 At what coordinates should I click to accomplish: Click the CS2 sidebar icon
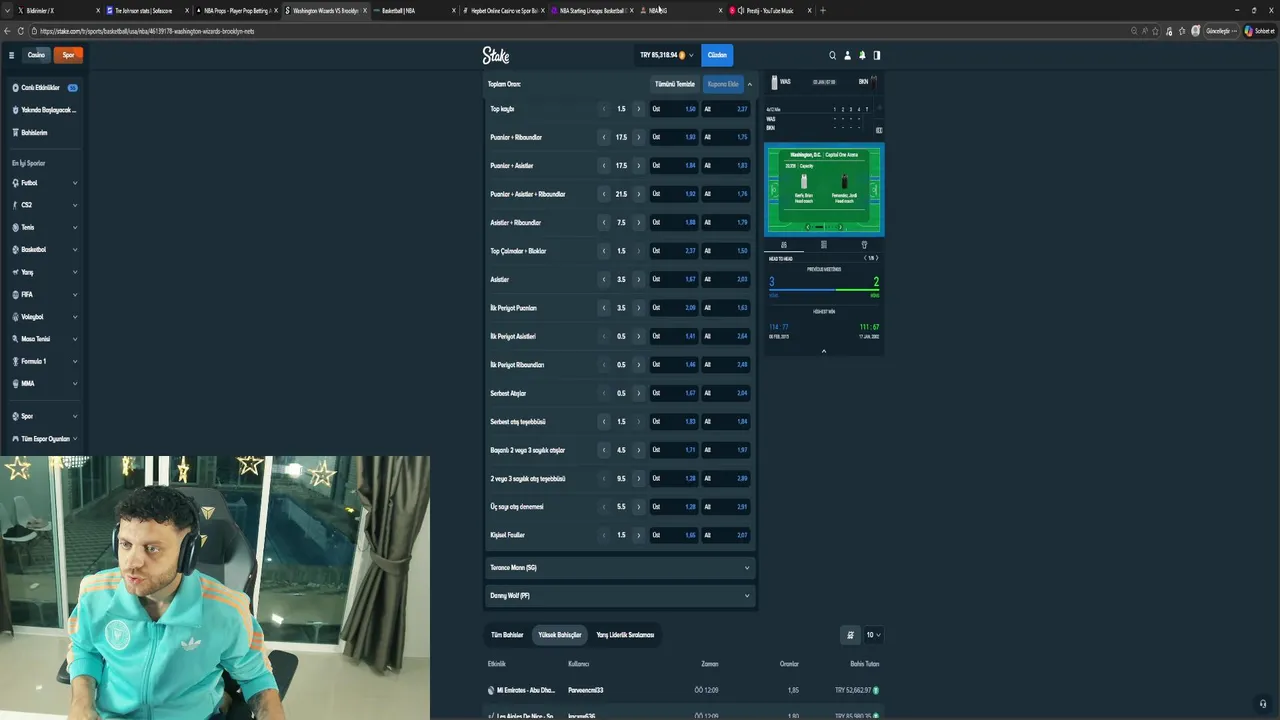point(15,205)
